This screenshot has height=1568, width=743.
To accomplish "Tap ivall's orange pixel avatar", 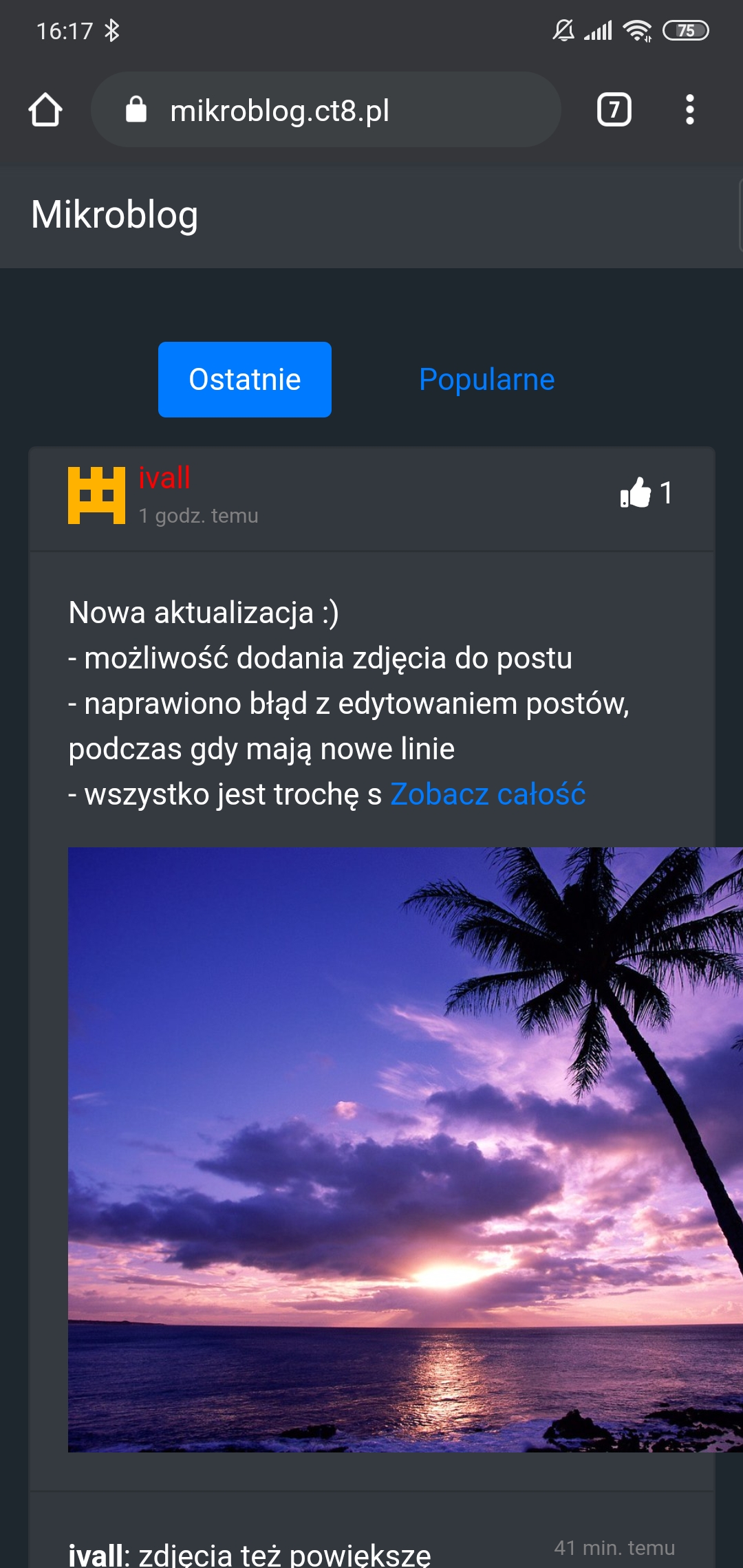I will [96, 495].
